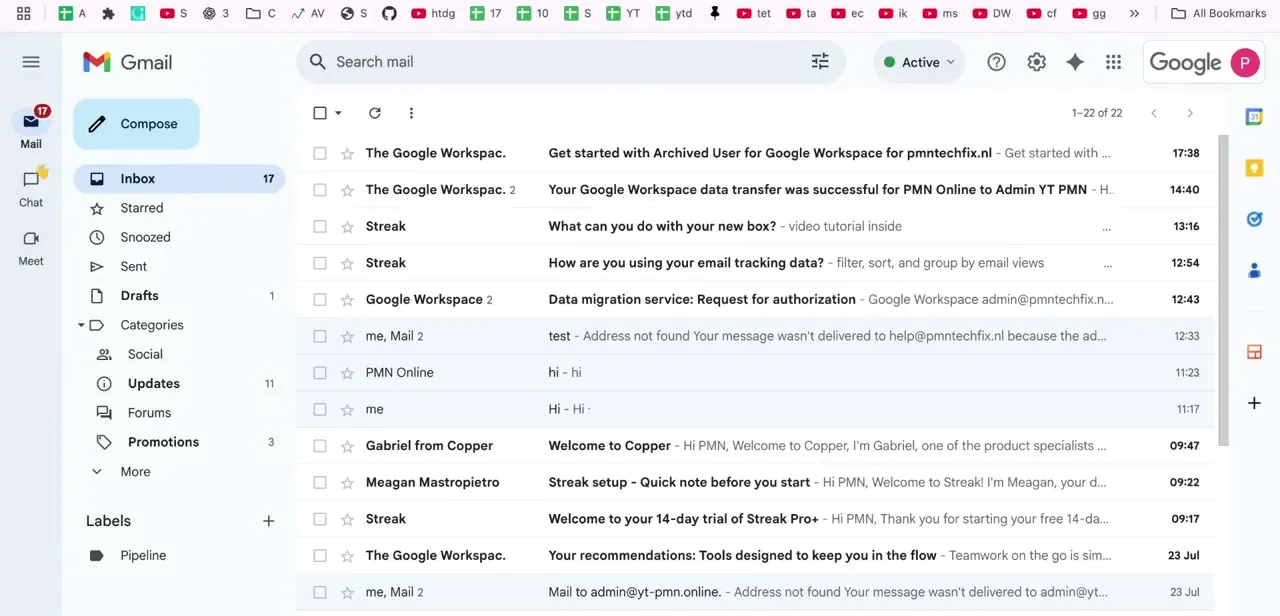
Task: Open Contacts side panel
Action: pos(1254,270)
